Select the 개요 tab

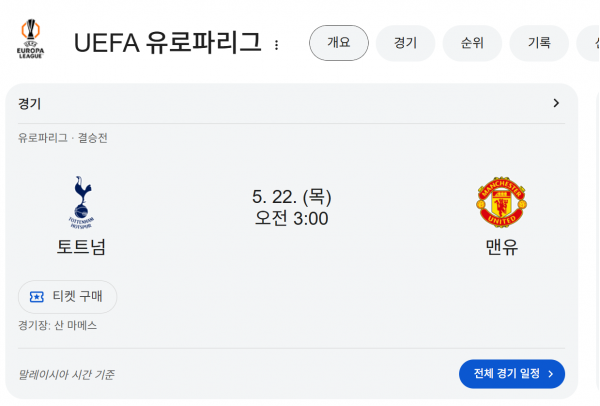click(339, 43)
